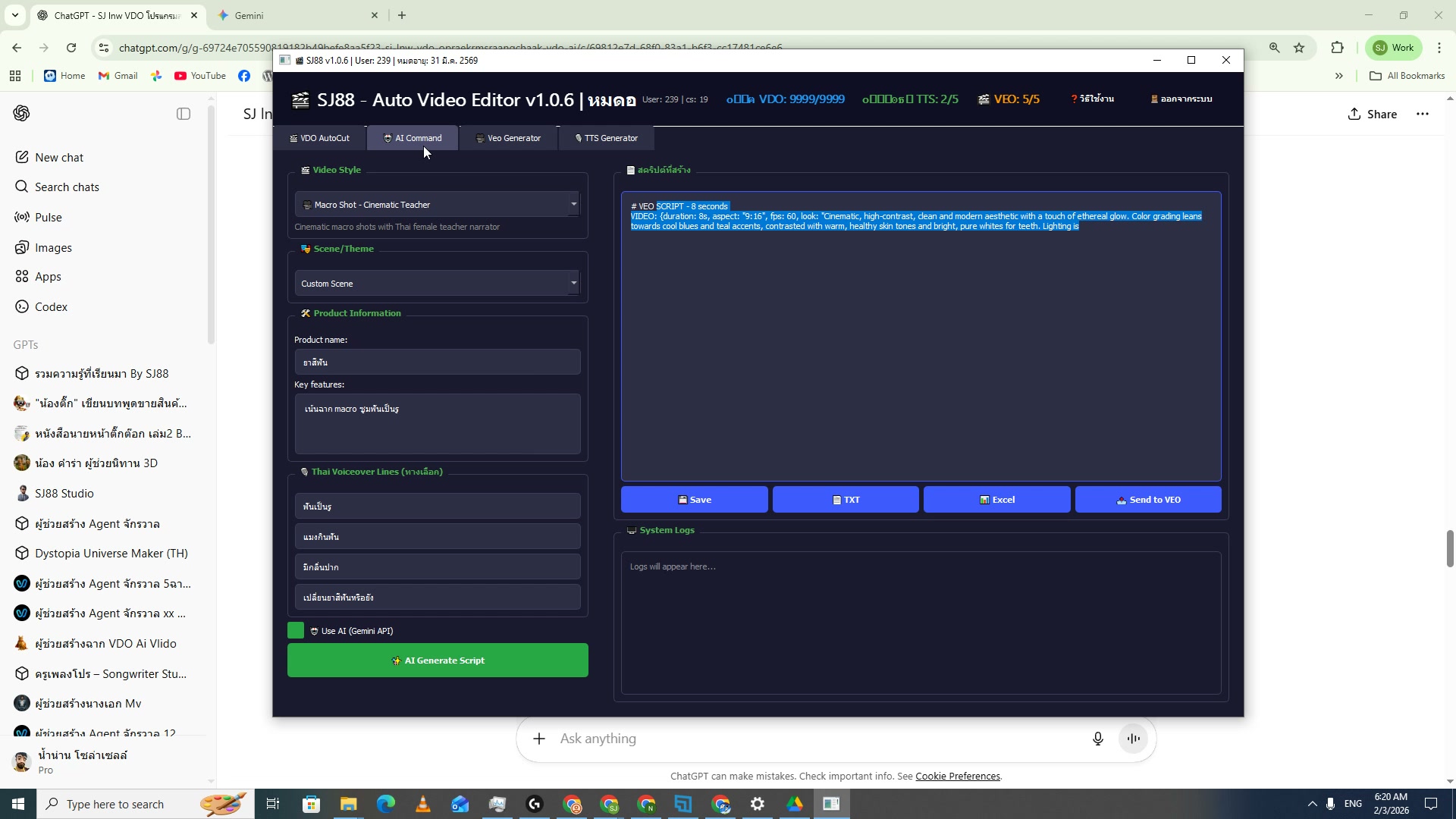
Task: Expand the Custom Scene dropdown
Action: coord(437,282)
